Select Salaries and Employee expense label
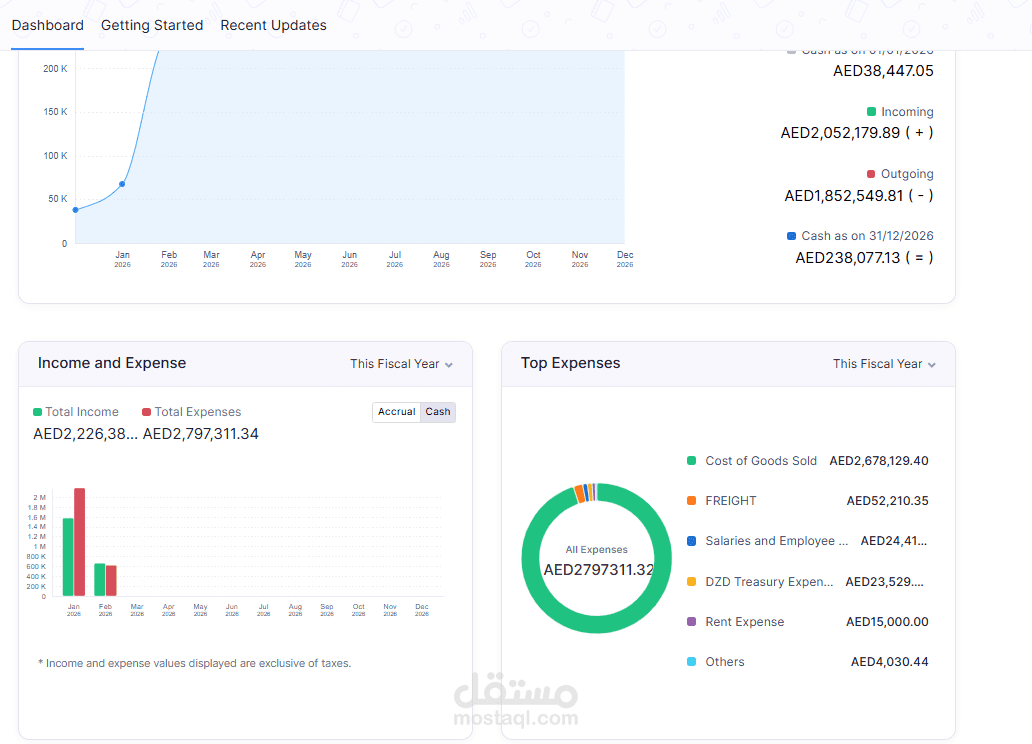Image resolution: width=1032 pixels, height=744 pixels. click(x=777, y=541)
